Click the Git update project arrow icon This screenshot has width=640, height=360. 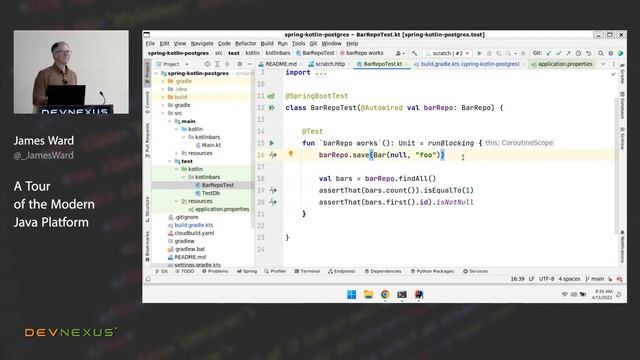point(549,53)
